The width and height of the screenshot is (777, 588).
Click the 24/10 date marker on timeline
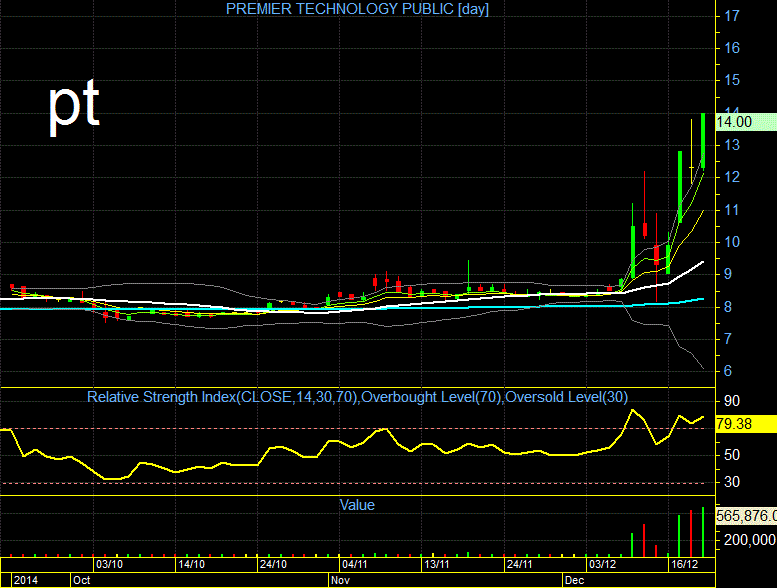click(273, 564)
